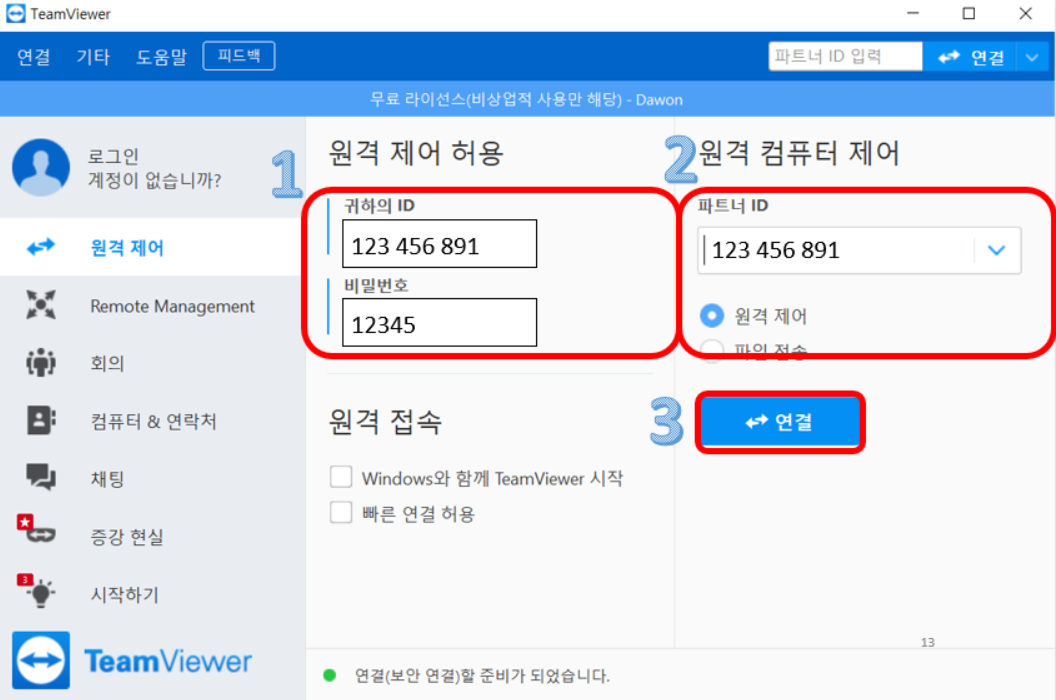Click the 계정이 없습니까? link
Image resolution: width=1056 pixels, height=700 pixels.
(x=154, y=180)
